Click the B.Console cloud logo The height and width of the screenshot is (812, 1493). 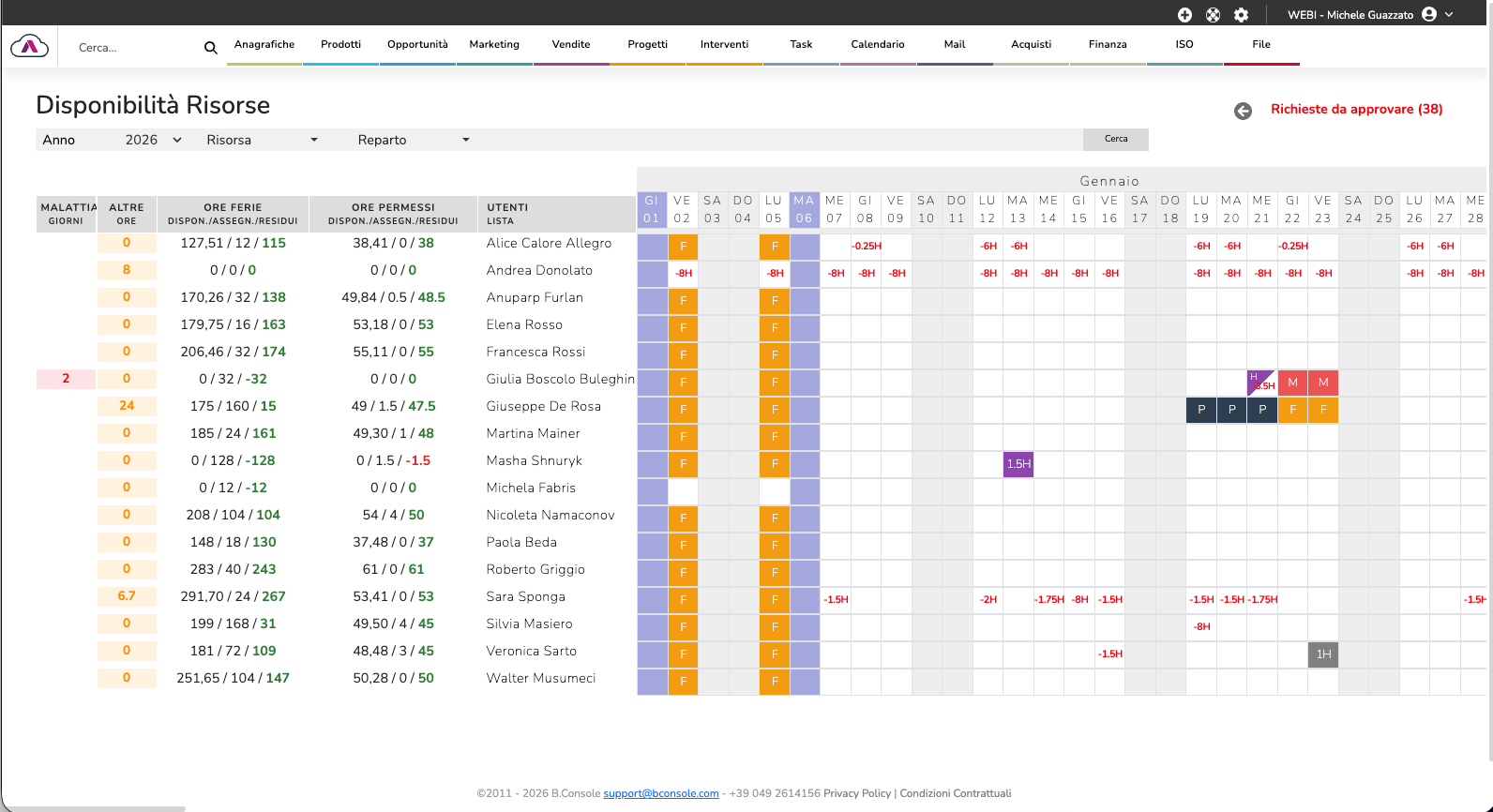pyautogui.click(x=29, y=46)
